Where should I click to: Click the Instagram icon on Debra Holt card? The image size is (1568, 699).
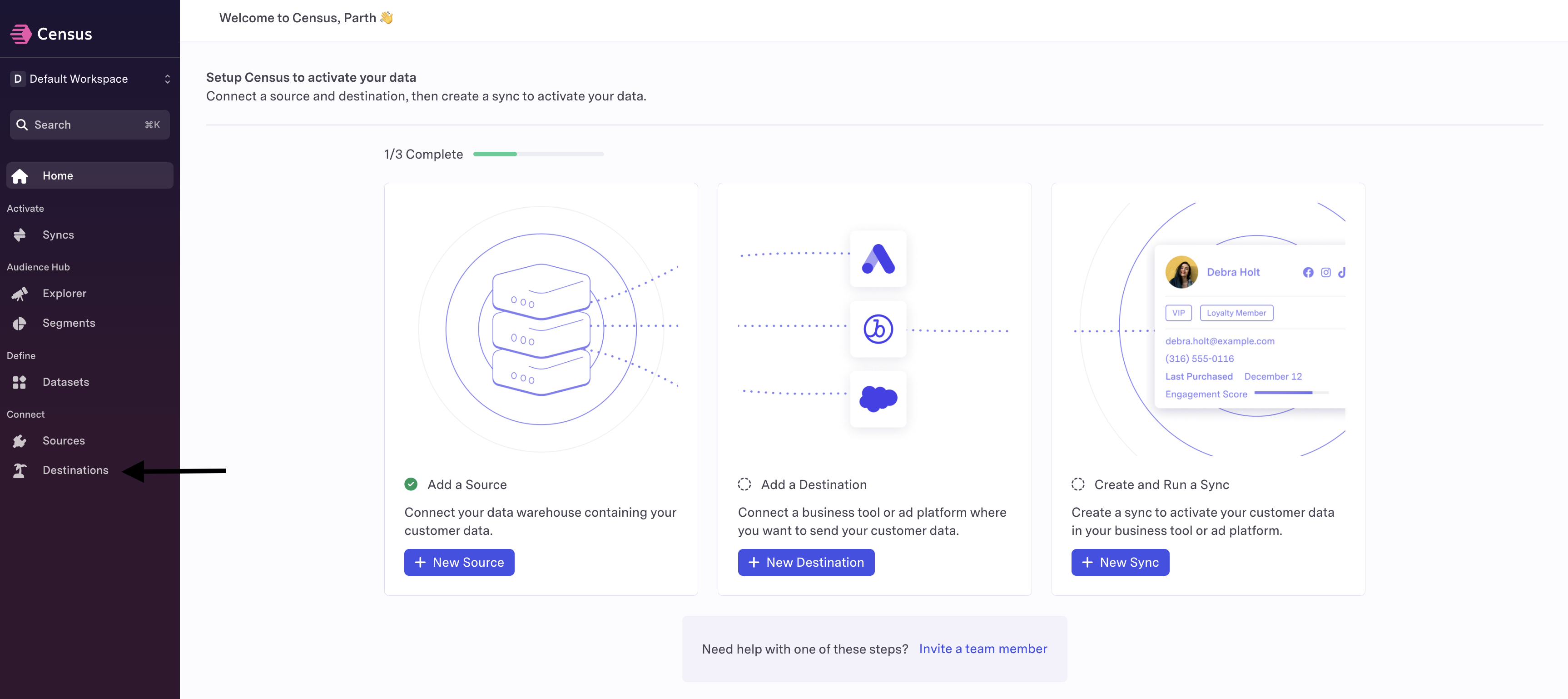click(x=1326, y=273)
